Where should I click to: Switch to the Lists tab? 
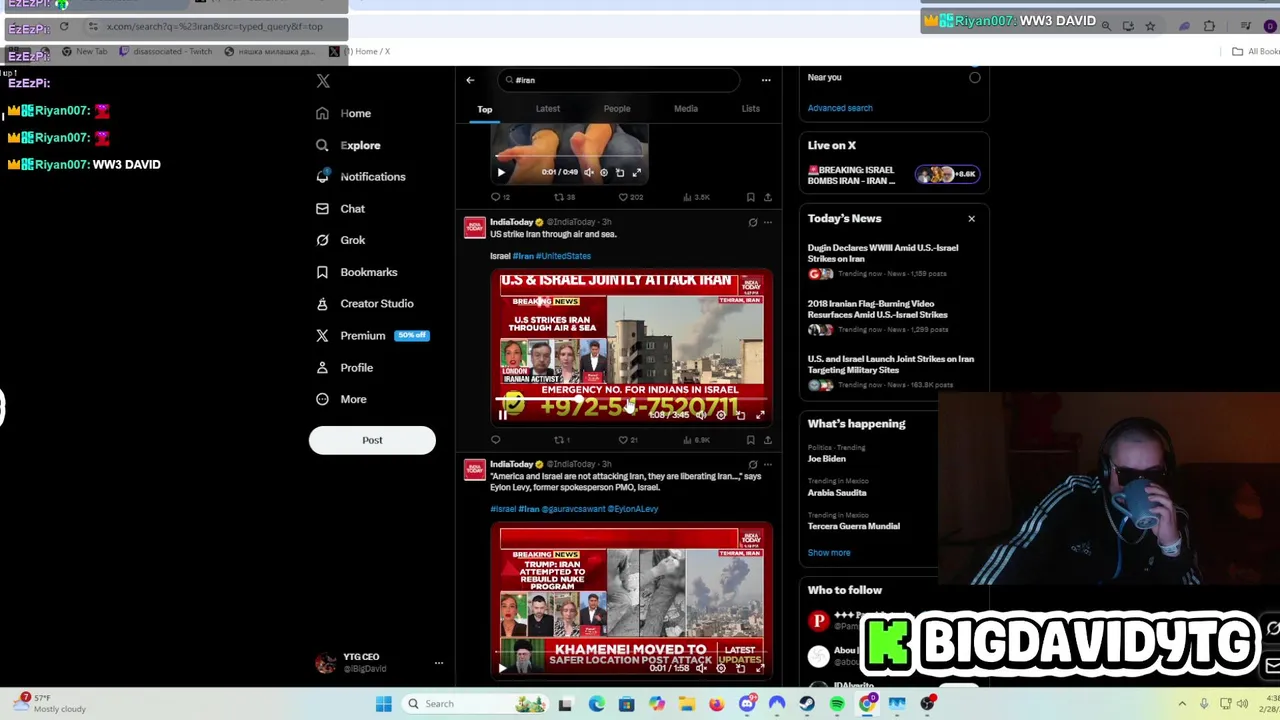point(751,109)
